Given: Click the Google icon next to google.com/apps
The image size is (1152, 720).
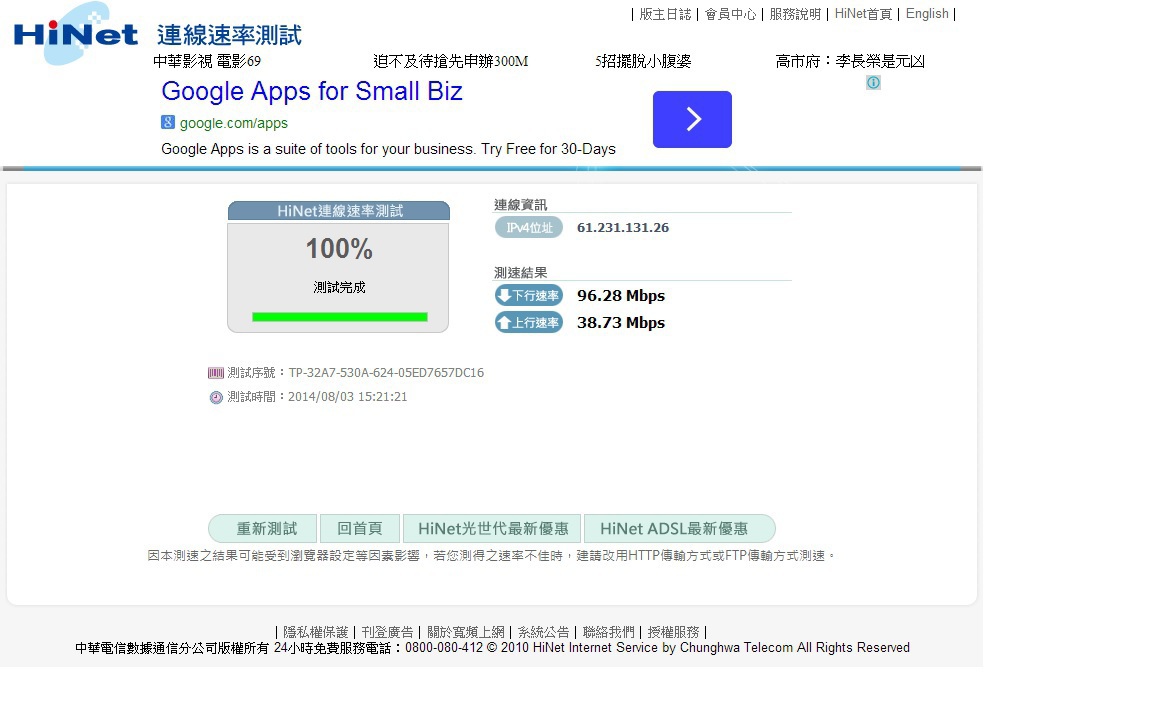Looking at the screenshot, I should point(168,123).
